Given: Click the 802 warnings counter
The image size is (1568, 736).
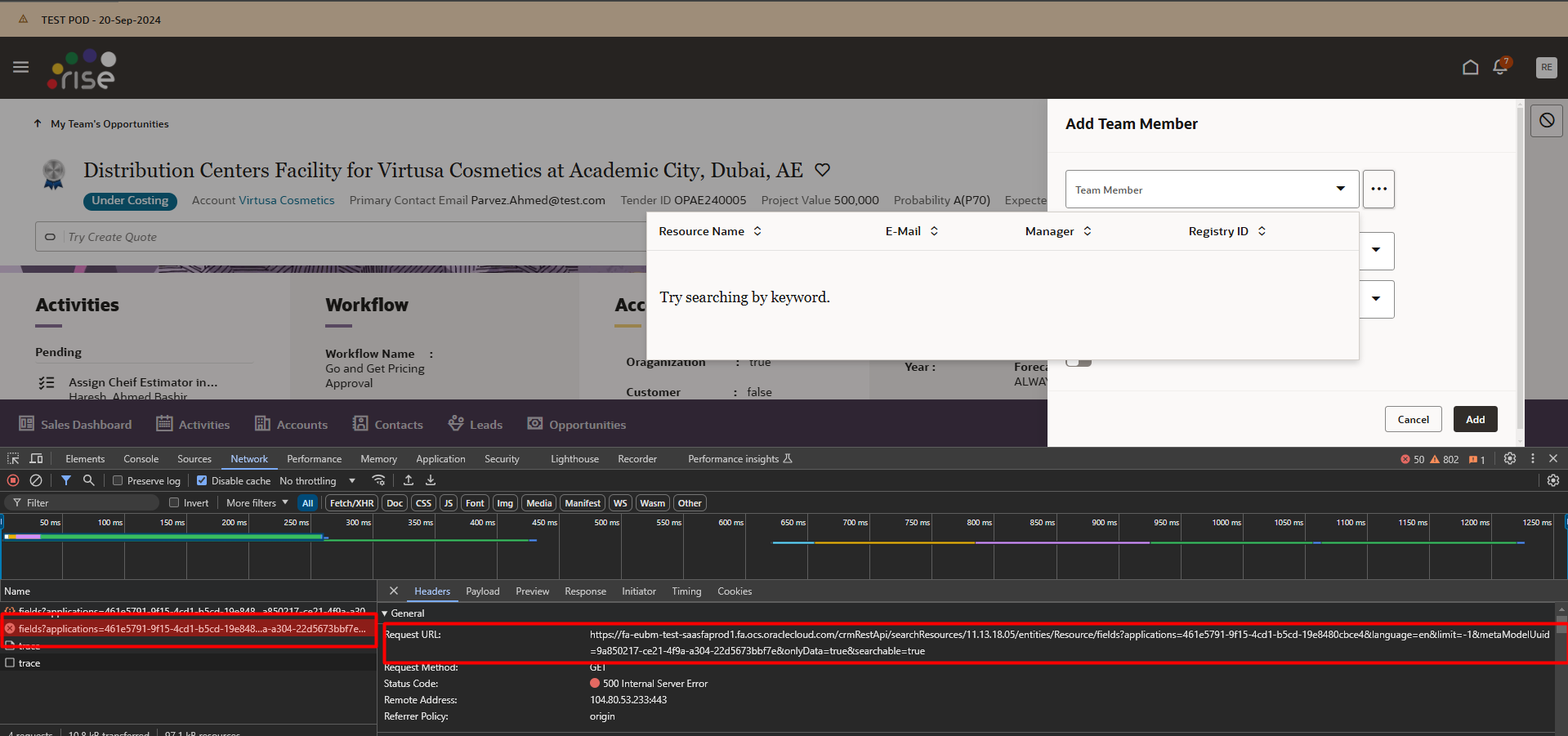Looking at the screenshot, I should [x=1445, y=460].
